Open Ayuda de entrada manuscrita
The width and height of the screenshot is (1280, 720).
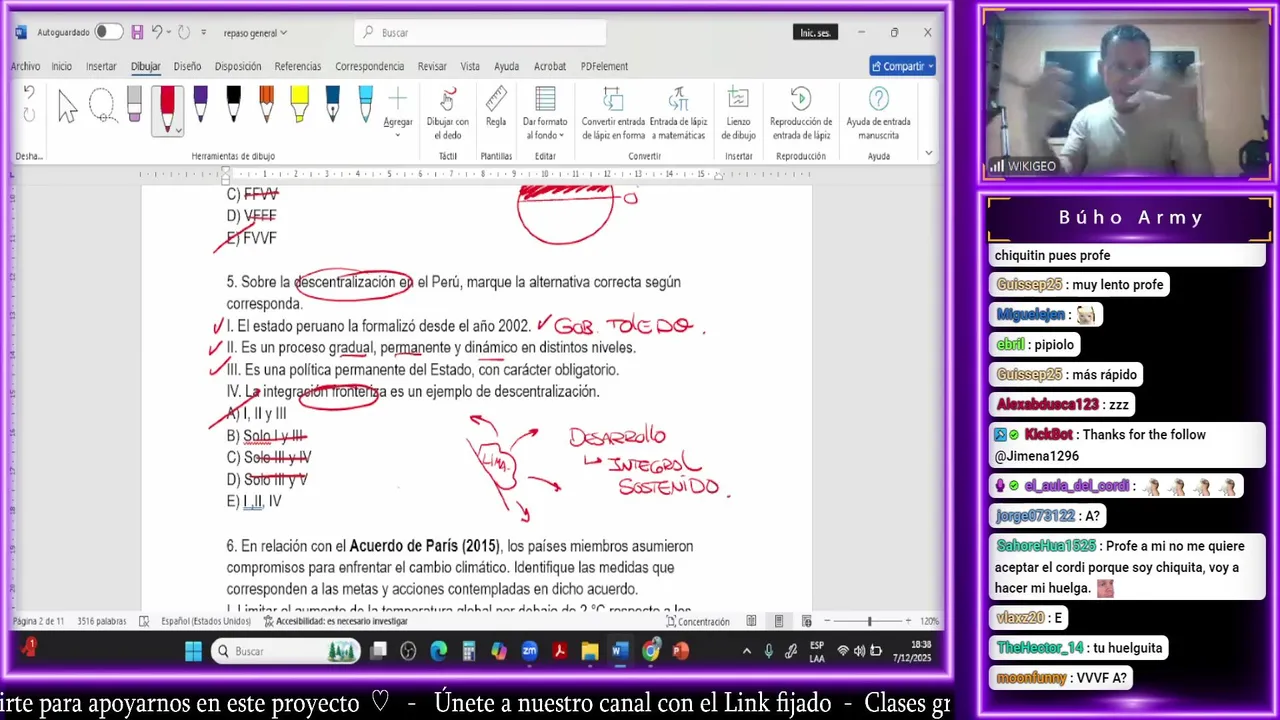point(878,113)
